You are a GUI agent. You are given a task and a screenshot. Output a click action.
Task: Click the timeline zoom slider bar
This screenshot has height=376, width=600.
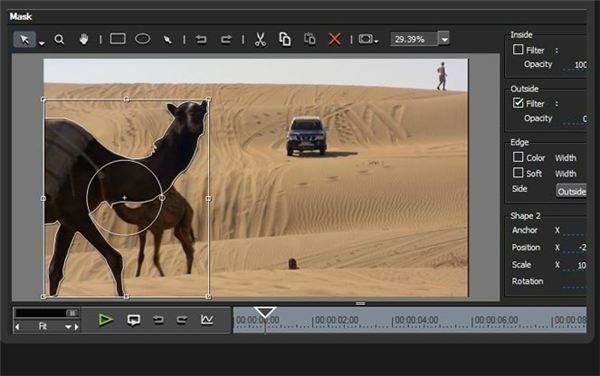tap(47, 313)
